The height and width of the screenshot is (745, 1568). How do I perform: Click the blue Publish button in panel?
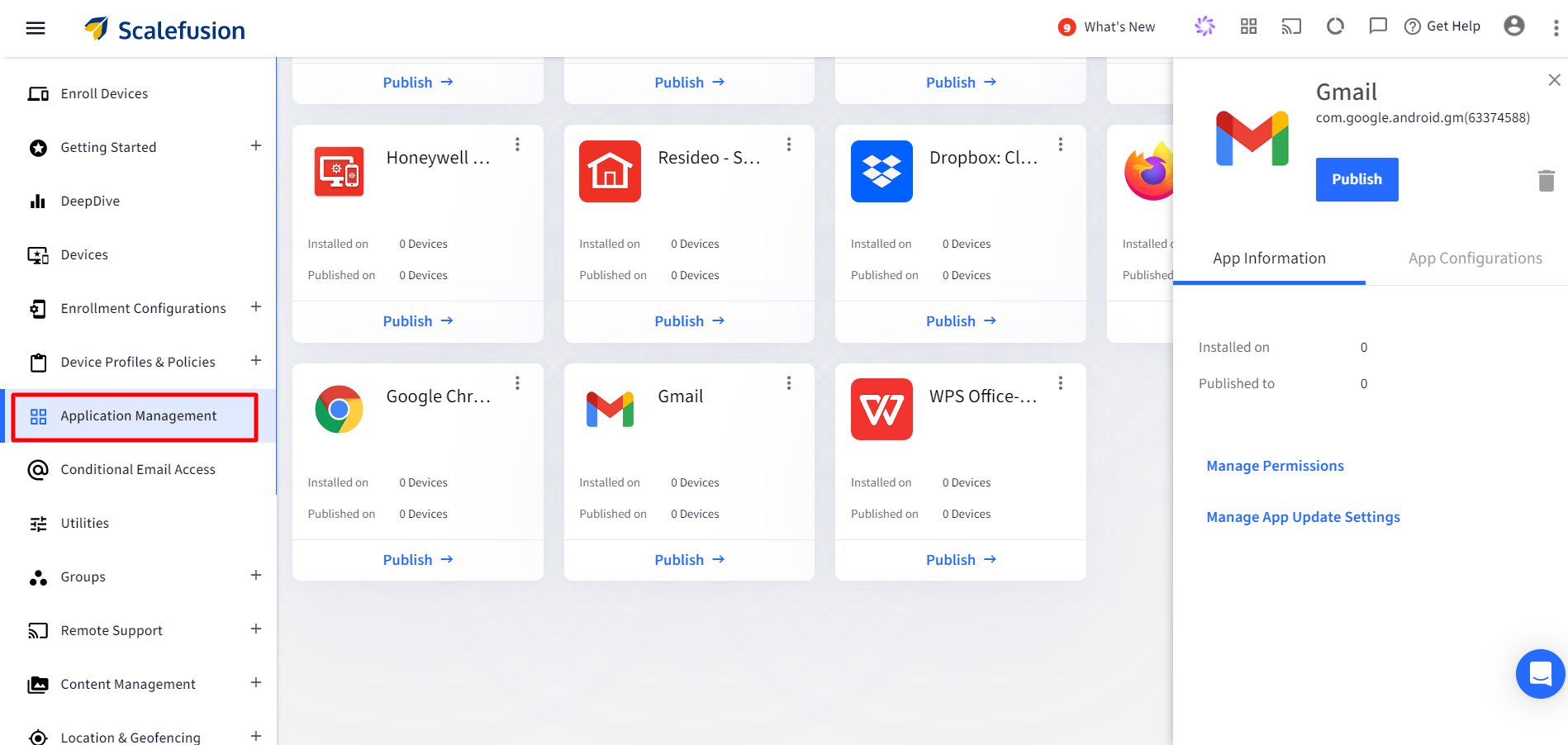click(1357, 179)
